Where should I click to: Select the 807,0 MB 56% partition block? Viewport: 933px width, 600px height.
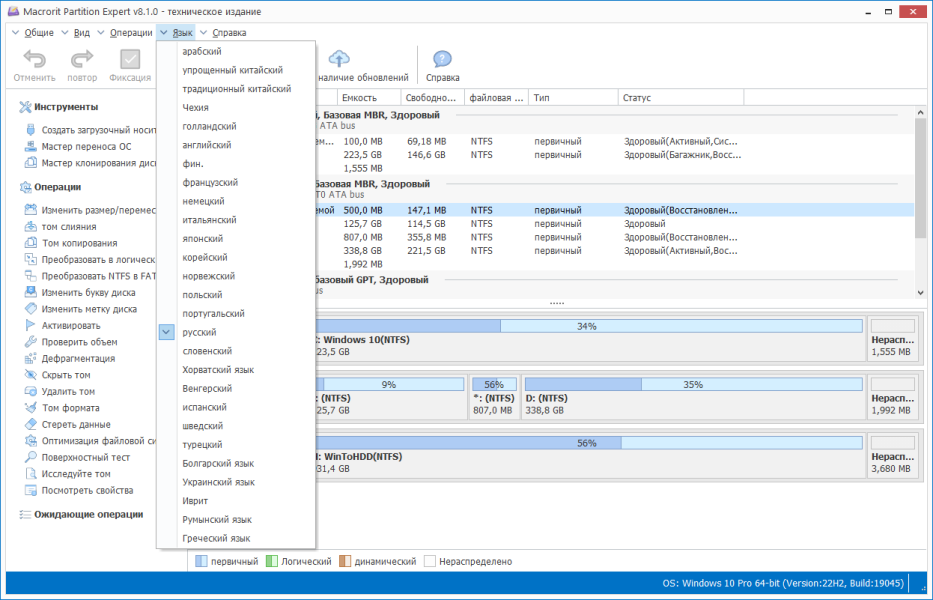(494, 397)
